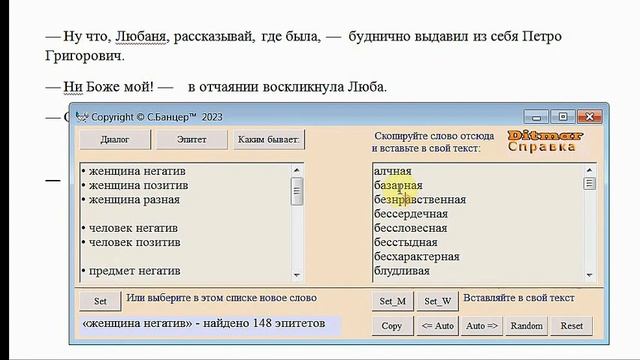Image resolution: width=640 pixels, height=360 pixels.
Task: Click the app icon in the title bar
Action: [82, 117]
